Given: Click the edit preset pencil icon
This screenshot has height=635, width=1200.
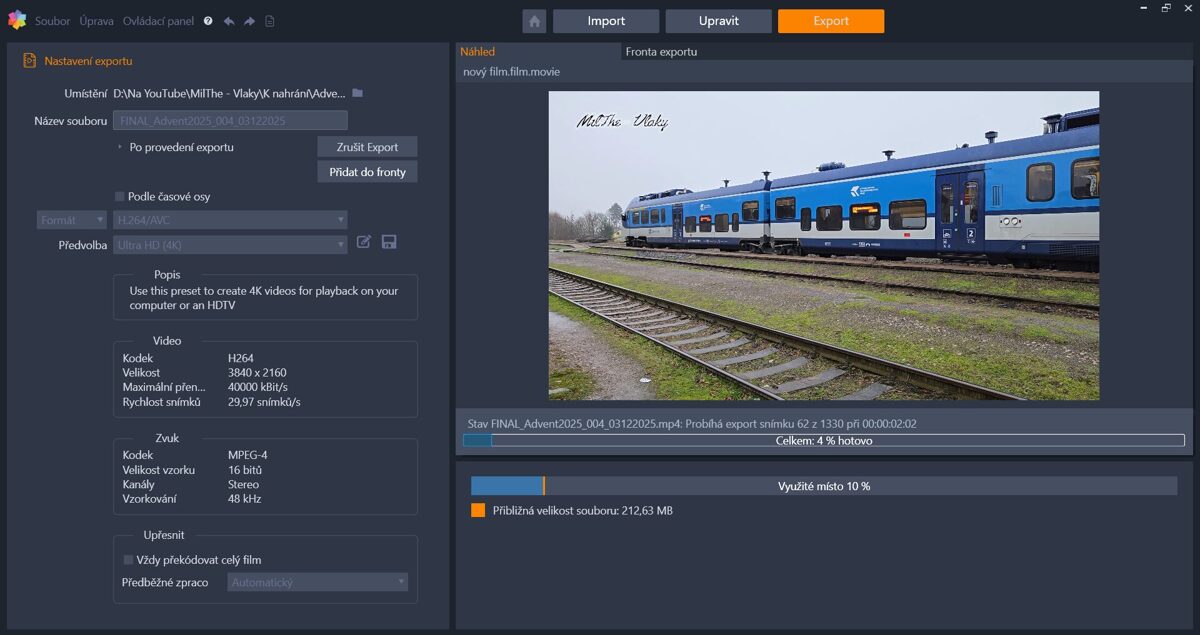Looking at the screenshot, I should (x=364, y=242).
